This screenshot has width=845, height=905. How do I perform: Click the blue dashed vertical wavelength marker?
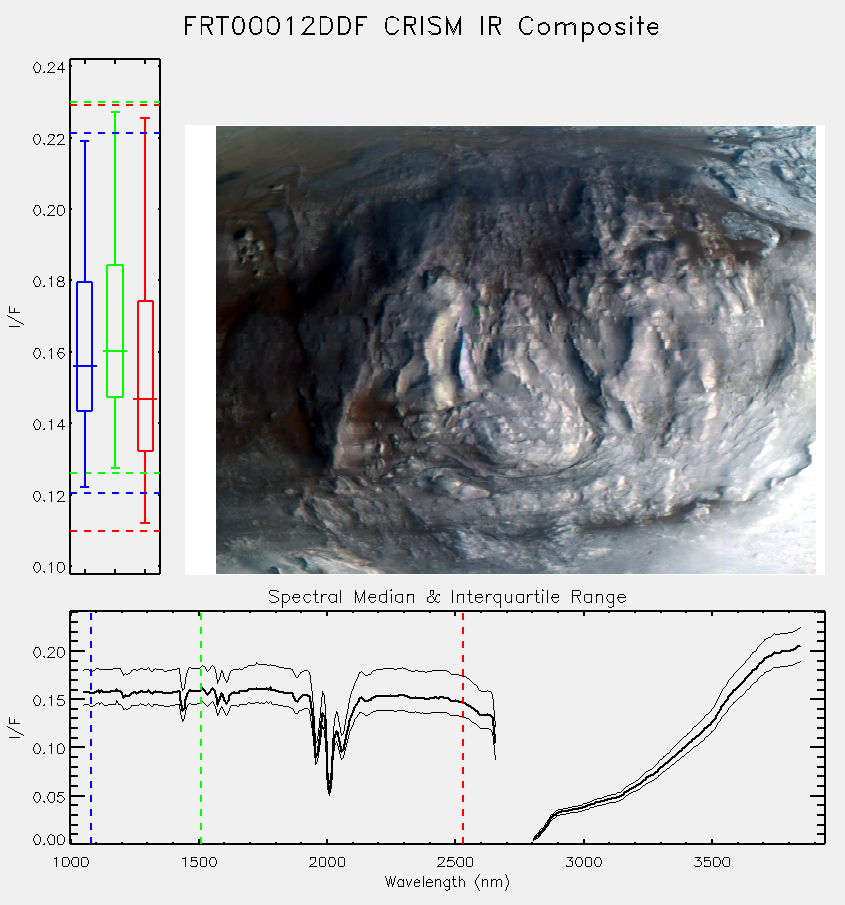point(91,727)
